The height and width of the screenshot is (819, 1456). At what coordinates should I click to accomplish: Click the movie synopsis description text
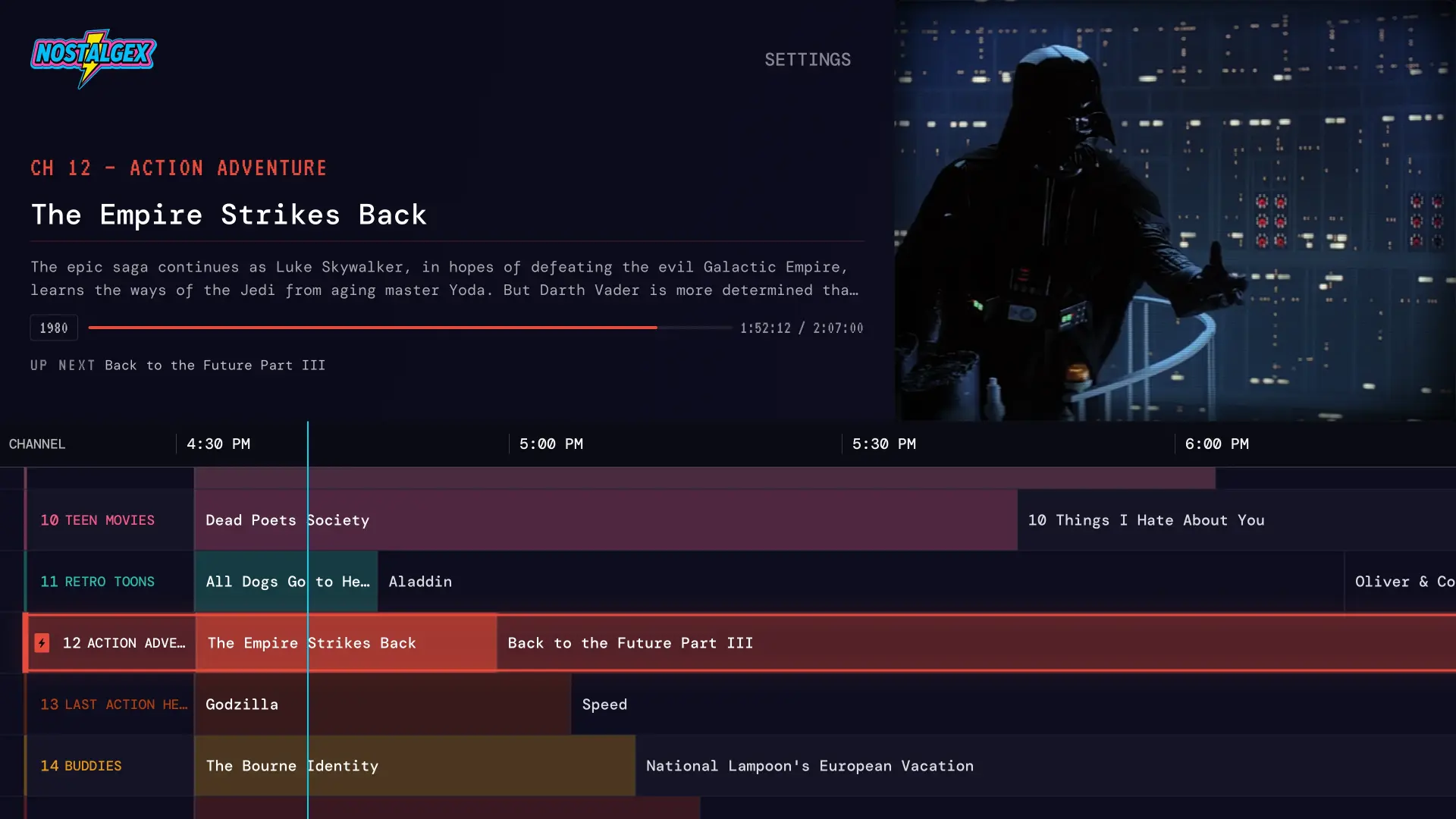click(445, 278)
